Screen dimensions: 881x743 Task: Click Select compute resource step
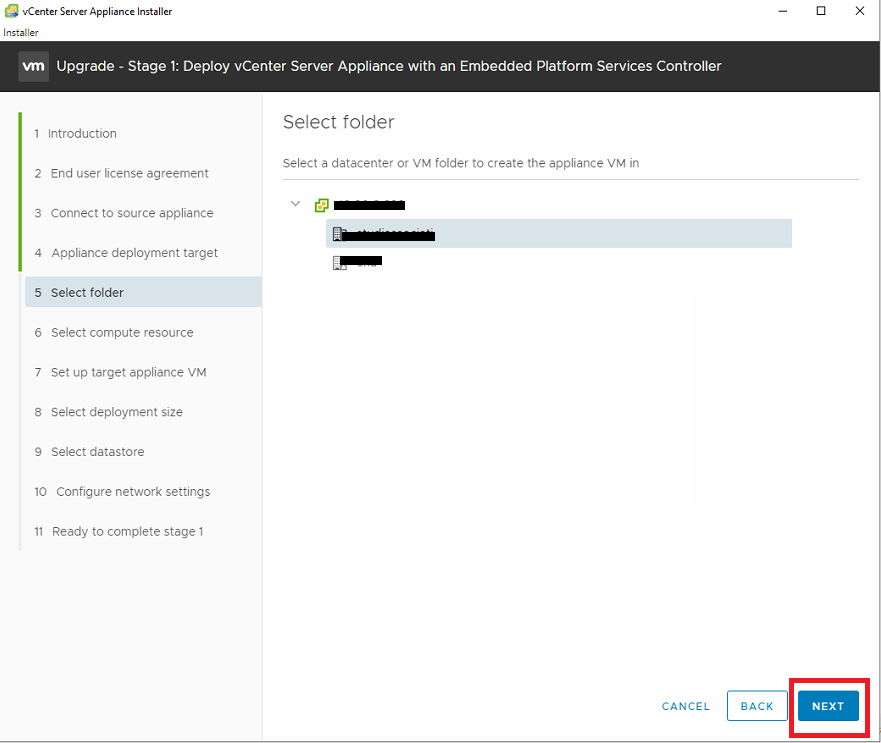tap(122, 333)
